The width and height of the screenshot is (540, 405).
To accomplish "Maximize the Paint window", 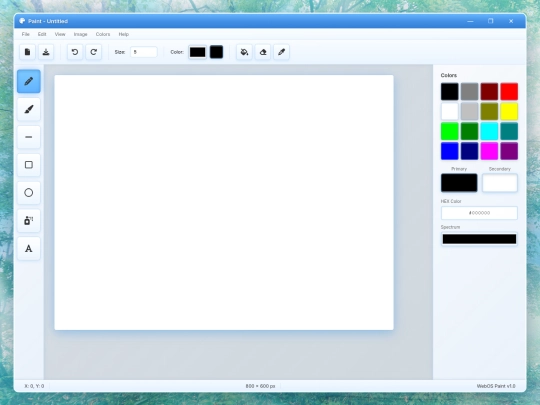I will tap(490, 21).
